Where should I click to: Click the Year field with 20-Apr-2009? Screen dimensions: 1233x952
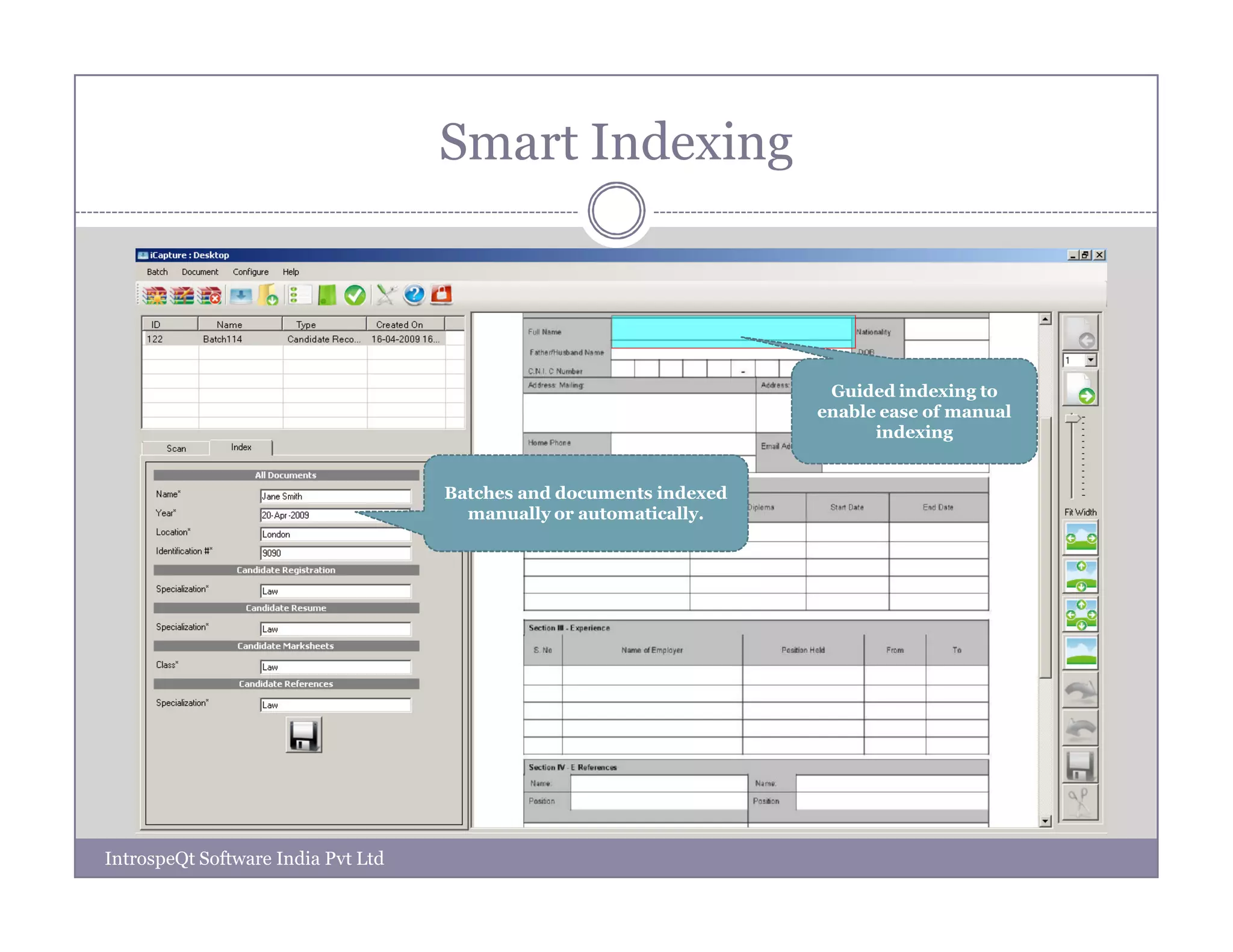point(335,515)
